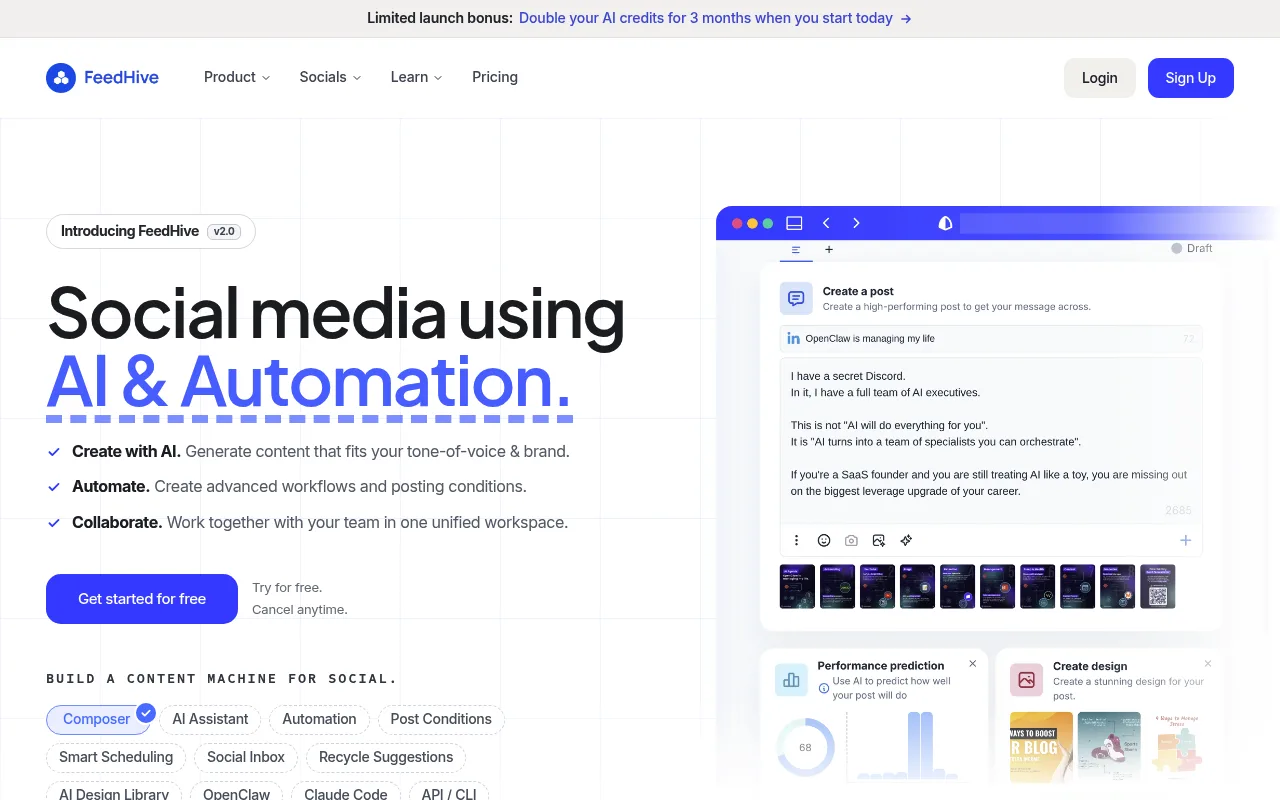Click the forward arrow in mockup toolbar
Viewport: 1280px width, 800px height.
pyautogui.click(x=856, y=223)
